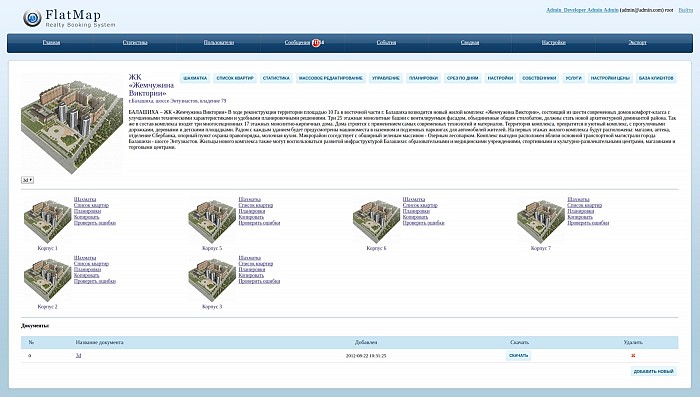Image resolution: width=700 pixels, height=397 pixels.
Task: Click the FlatMap logo icon
Action: tap(32, 18)
